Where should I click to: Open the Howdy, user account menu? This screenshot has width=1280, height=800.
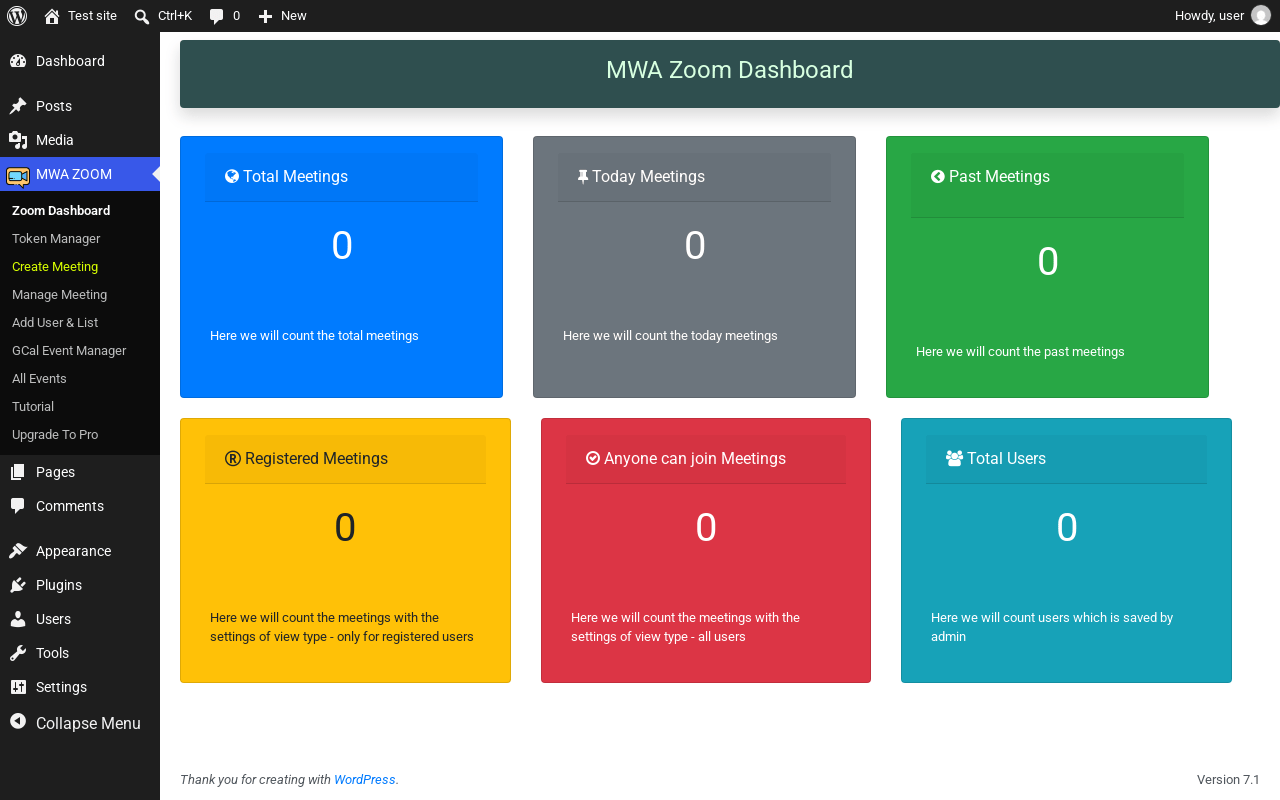[x=1222, y=16]
